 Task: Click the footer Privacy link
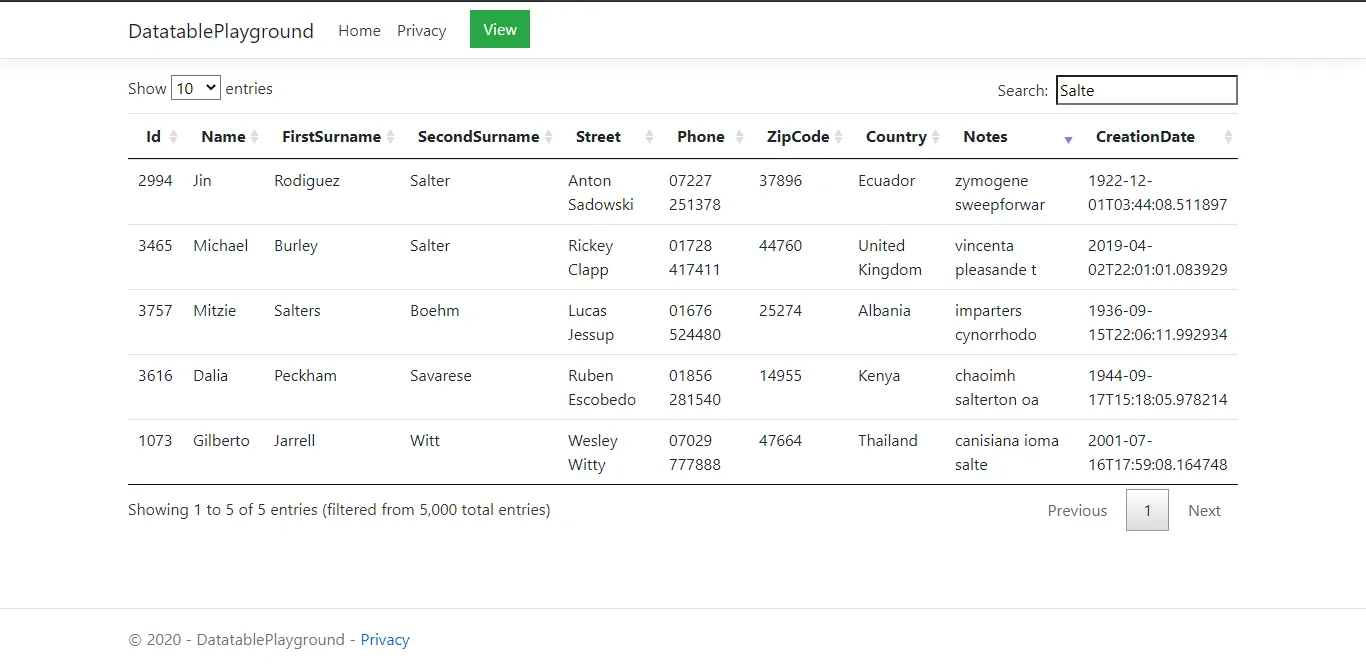coord(385,640)
